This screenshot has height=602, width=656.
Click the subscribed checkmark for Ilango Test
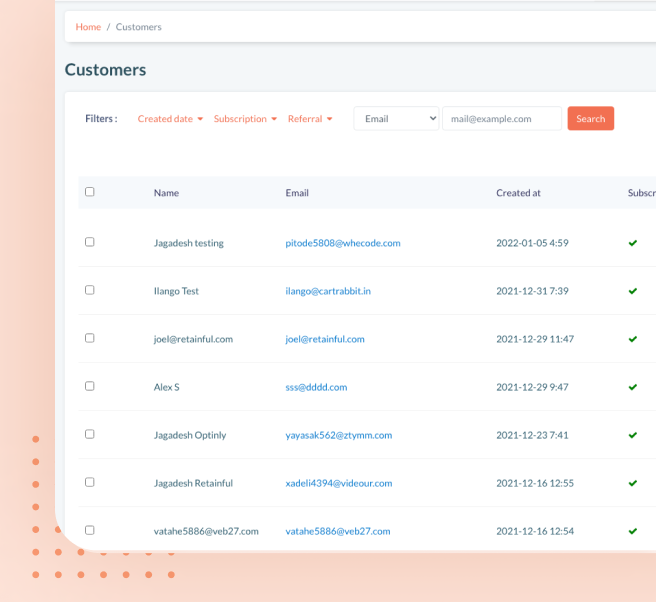(x=633, y=291)
